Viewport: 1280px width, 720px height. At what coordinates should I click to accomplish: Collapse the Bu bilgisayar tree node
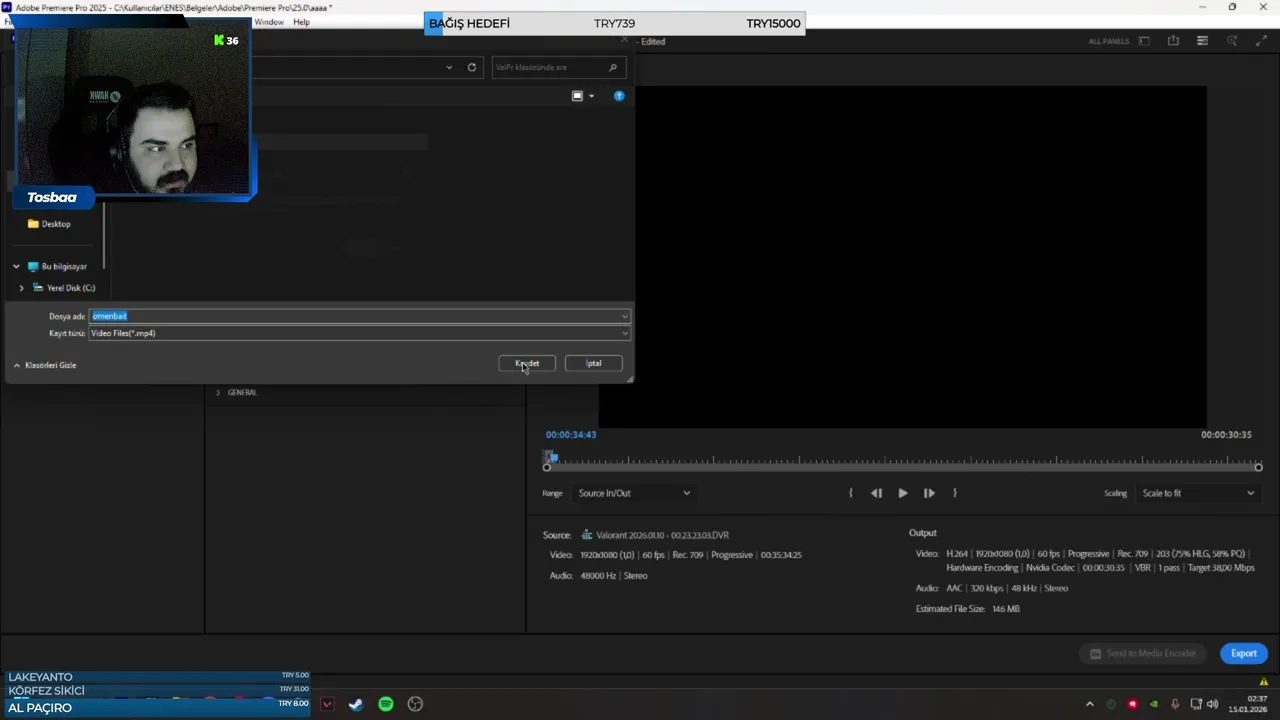click(16, 266)
